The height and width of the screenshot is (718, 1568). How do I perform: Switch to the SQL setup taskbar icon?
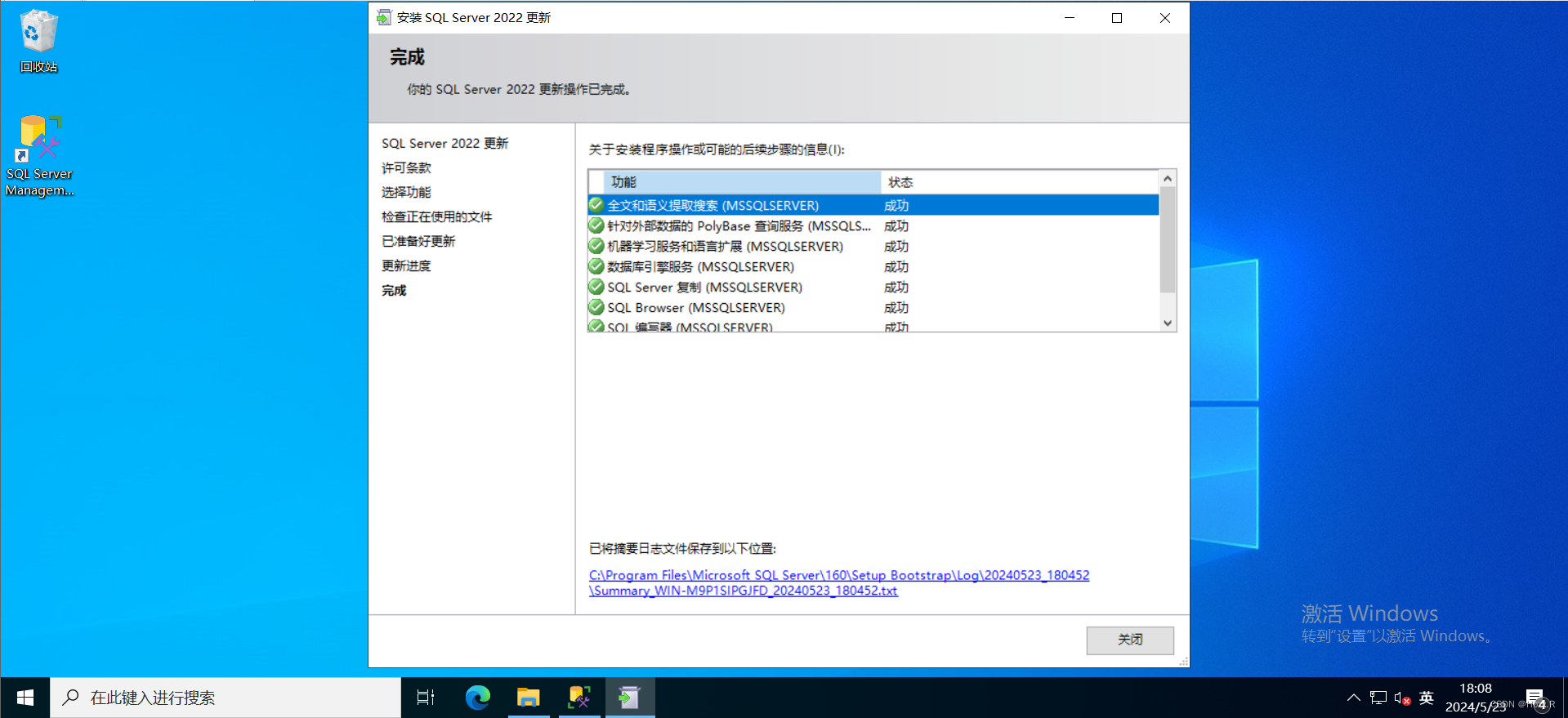[x=629, y=698]
